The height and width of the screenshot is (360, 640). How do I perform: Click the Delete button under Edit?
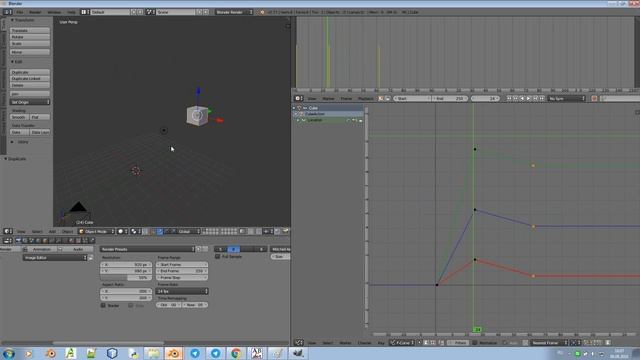(x=30, y=85)
